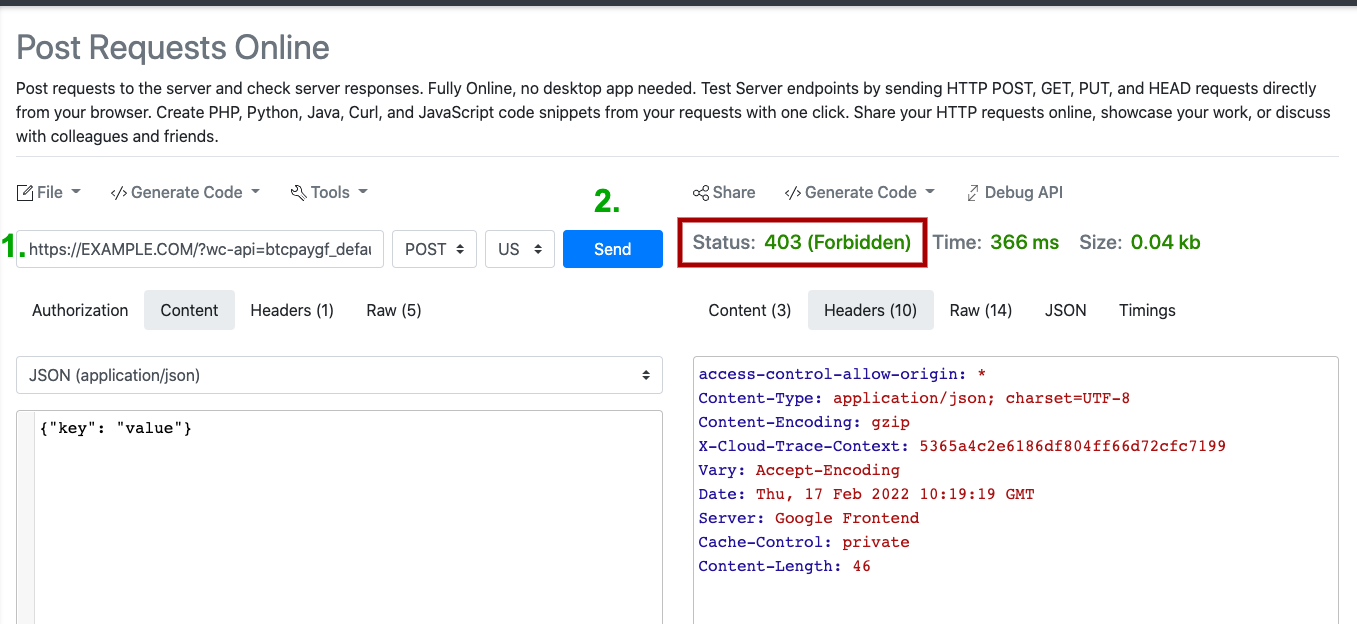This screenshot has height=624, width=1357.
Task: Switch to response Content (3) tab
Action: click(x=749, y=310)
